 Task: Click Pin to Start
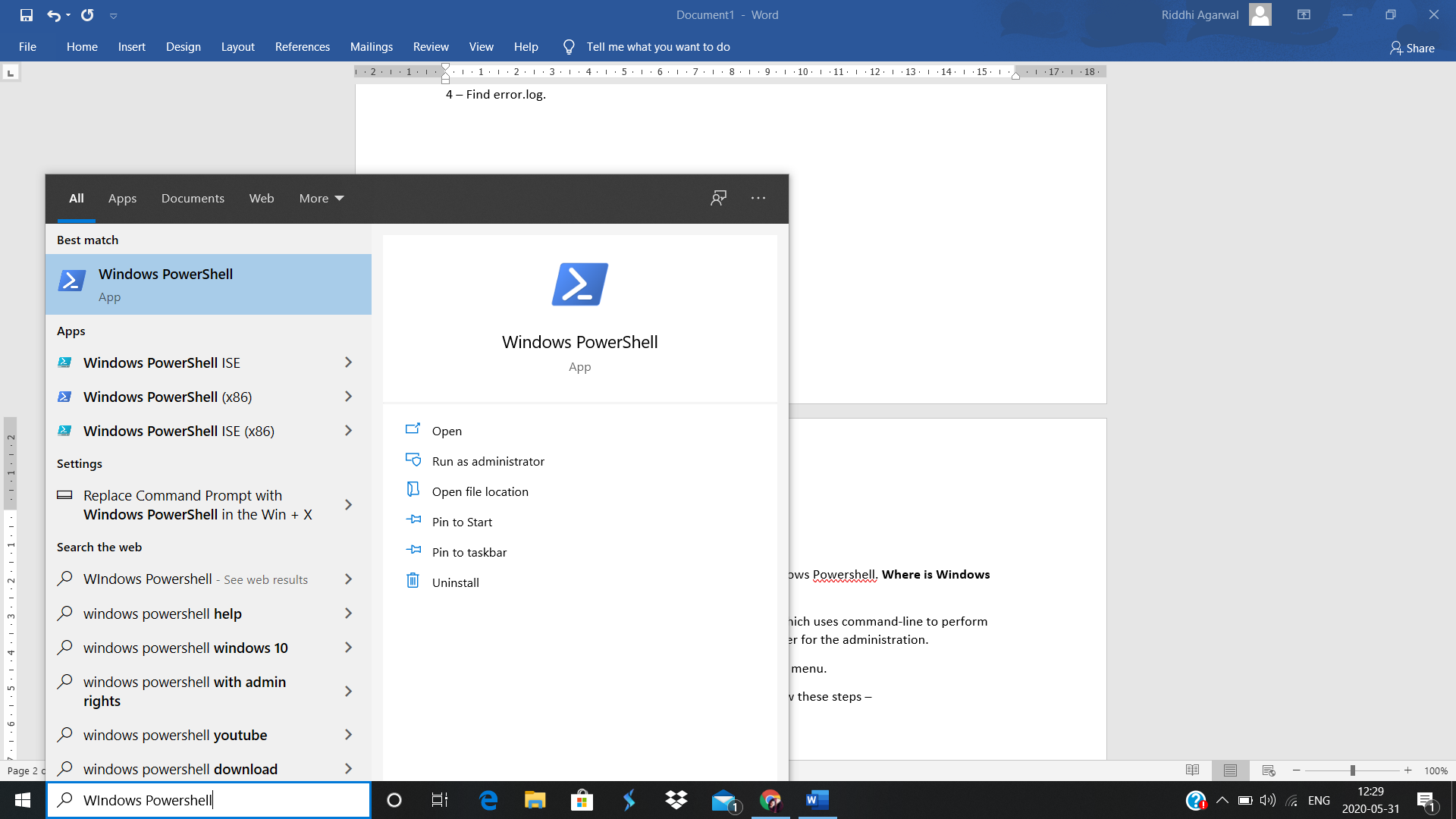tap(462, 522)
